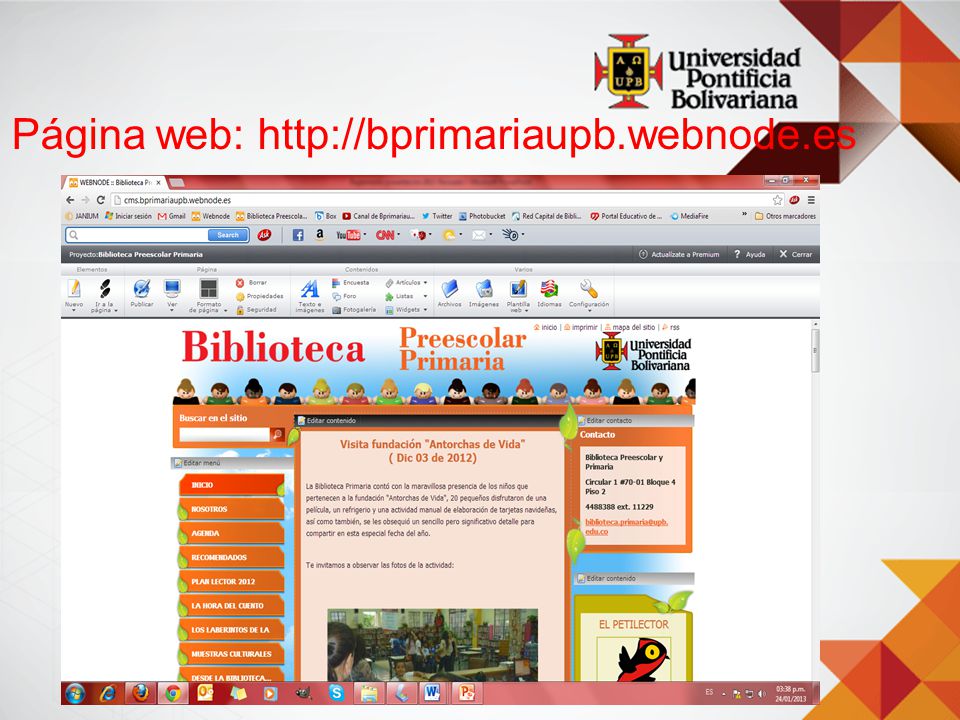Select the RECOMENDADOS menu item

pyautogui.click(x=231, y=558)
